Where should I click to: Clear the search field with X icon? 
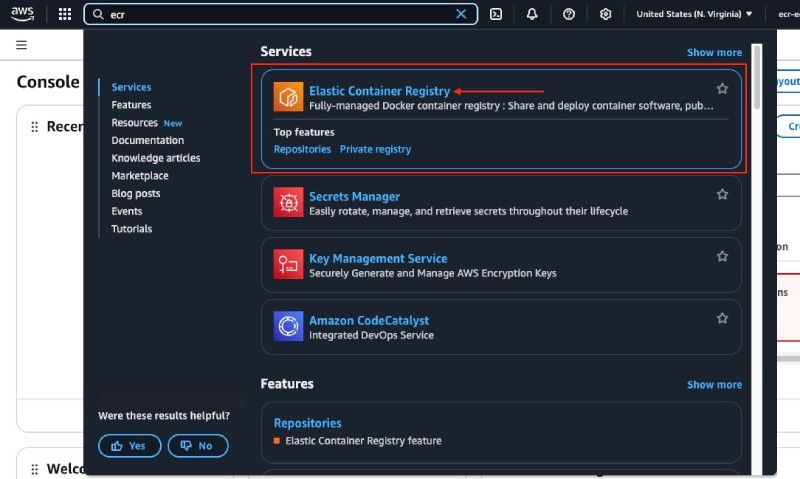(x=461, y=14)
